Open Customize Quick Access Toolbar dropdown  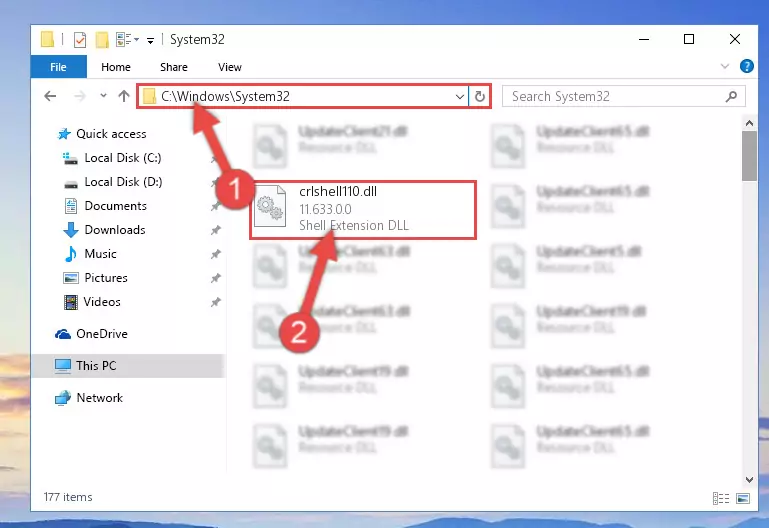150,40
